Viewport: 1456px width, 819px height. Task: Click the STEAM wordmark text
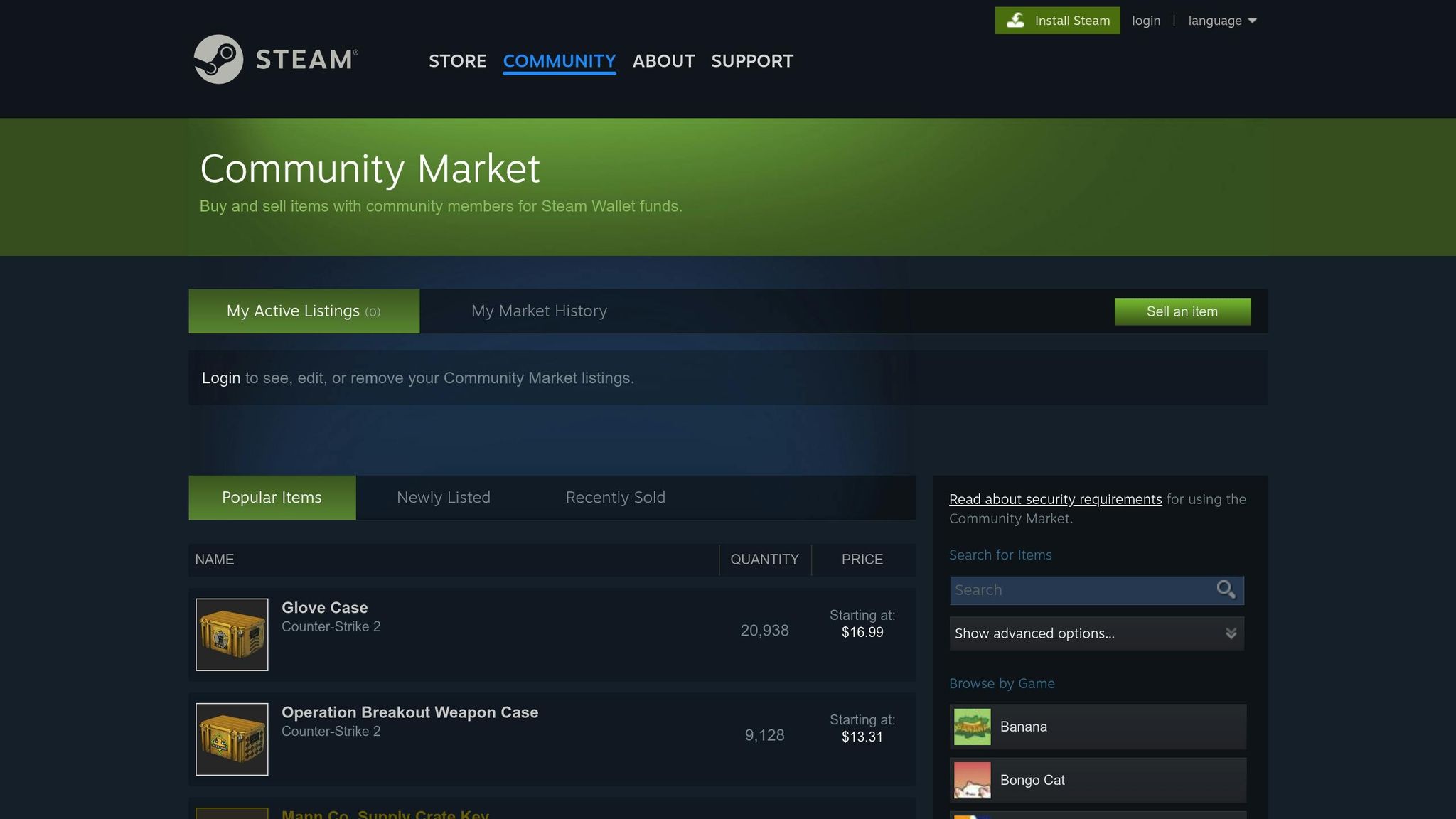(x=306, y=60)
